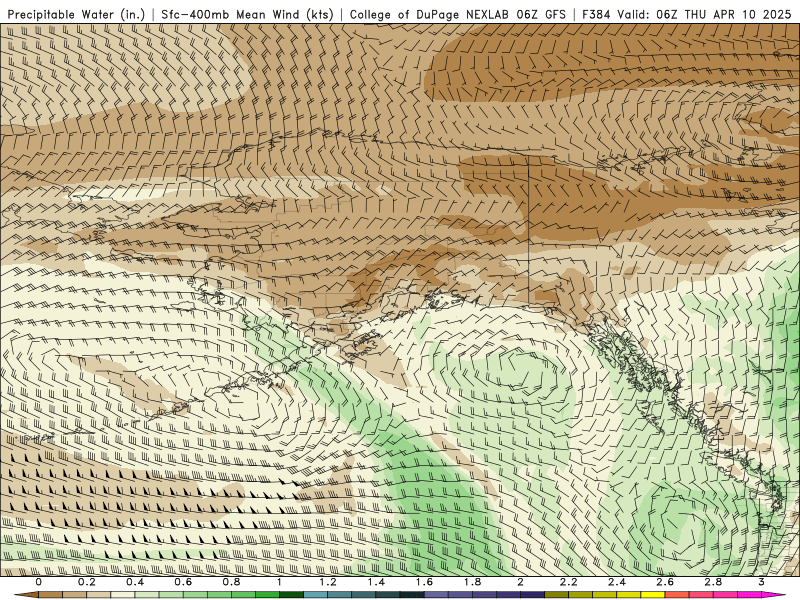Click the colorbar label "2.8"
Viewport: 800px width, 600px height.
713,582
